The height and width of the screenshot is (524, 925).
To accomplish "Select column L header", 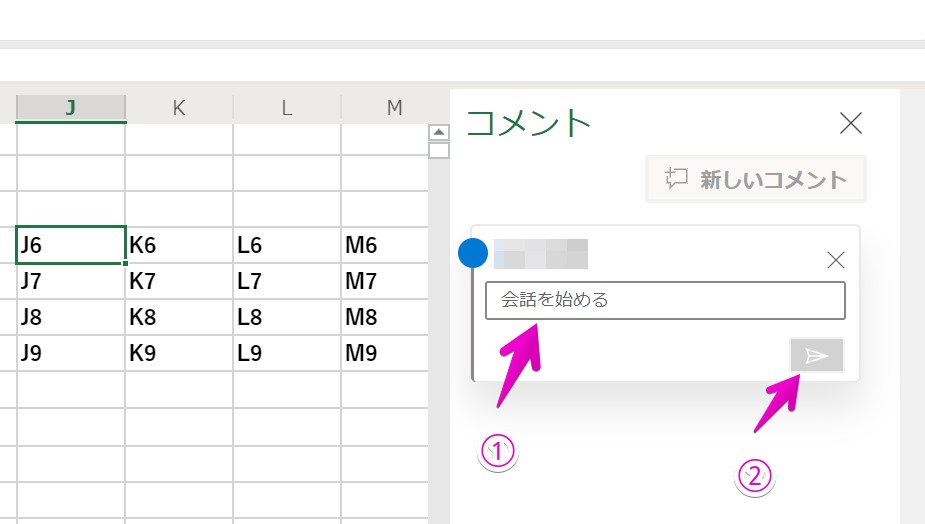I will click(287, 108).
